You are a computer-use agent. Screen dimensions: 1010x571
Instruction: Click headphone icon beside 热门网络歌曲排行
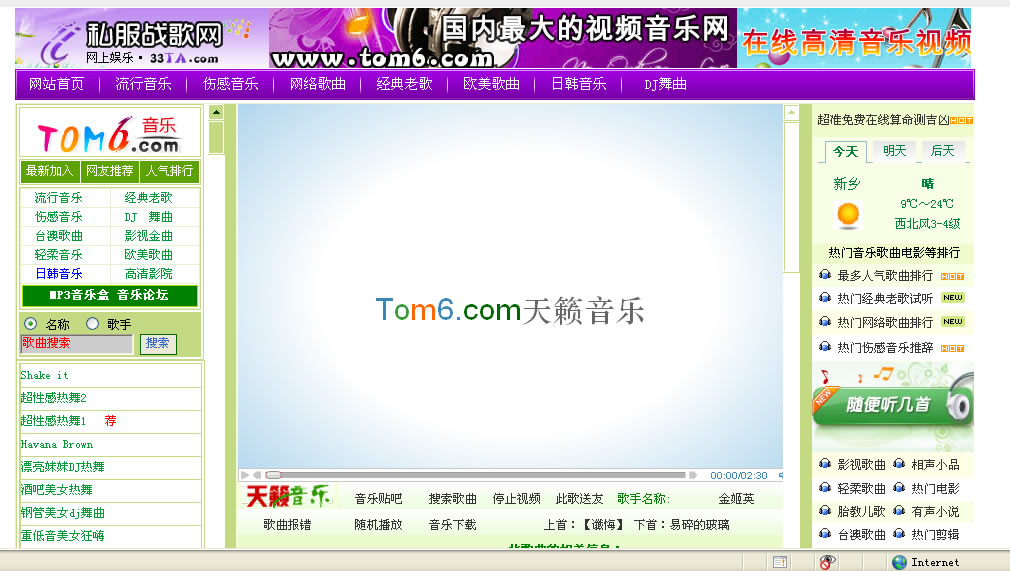tap(824, 322)
